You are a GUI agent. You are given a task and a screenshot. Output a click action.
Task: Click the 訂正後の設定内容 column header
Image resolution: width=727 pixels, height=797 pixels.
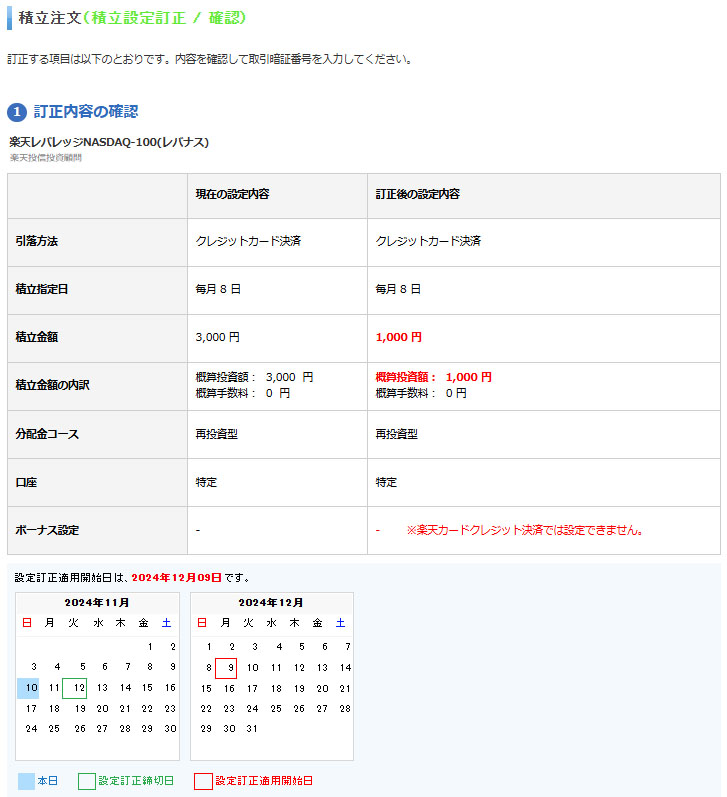tap(417, 194)
